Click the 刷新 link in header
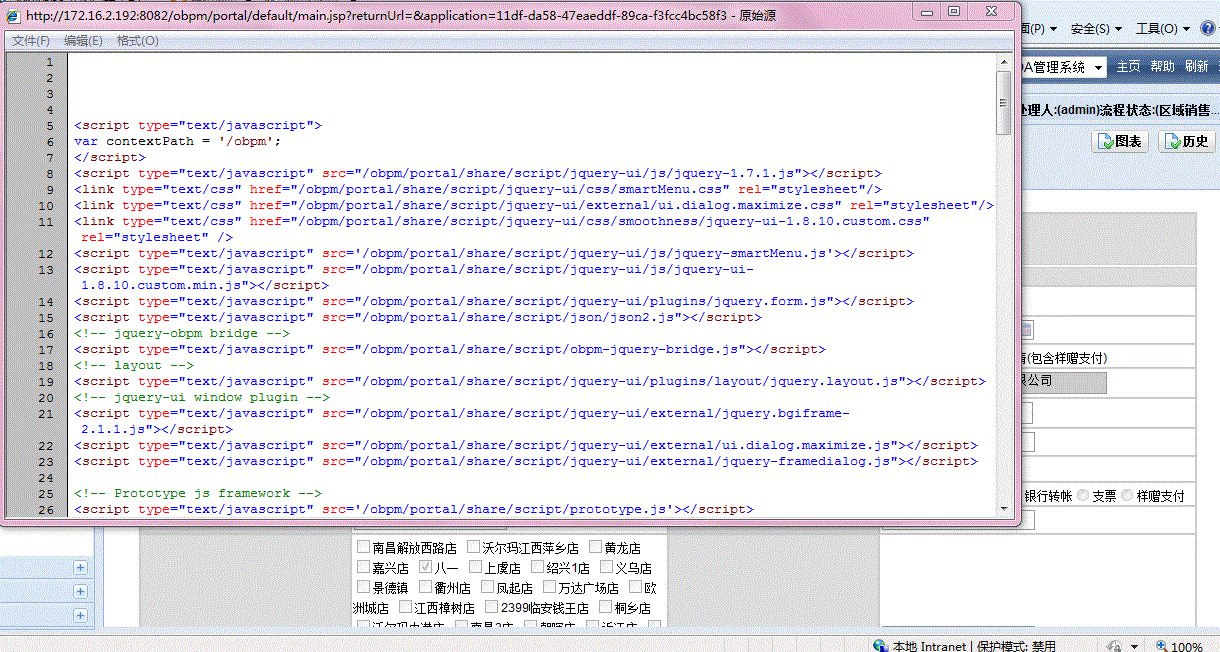 point(1196,67)
